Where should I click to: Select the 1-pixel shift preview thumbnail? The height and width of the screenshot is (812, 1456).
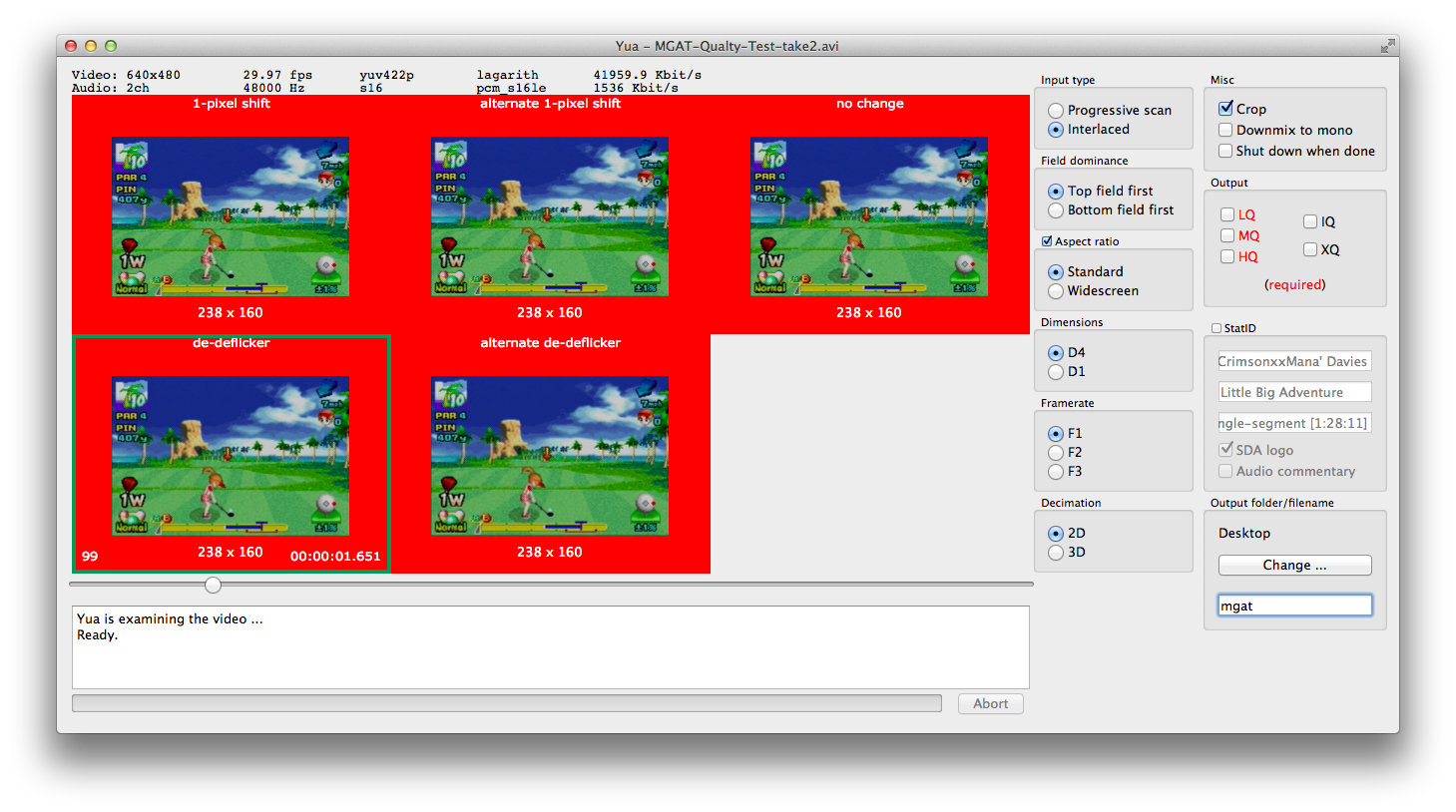[231, 216]
